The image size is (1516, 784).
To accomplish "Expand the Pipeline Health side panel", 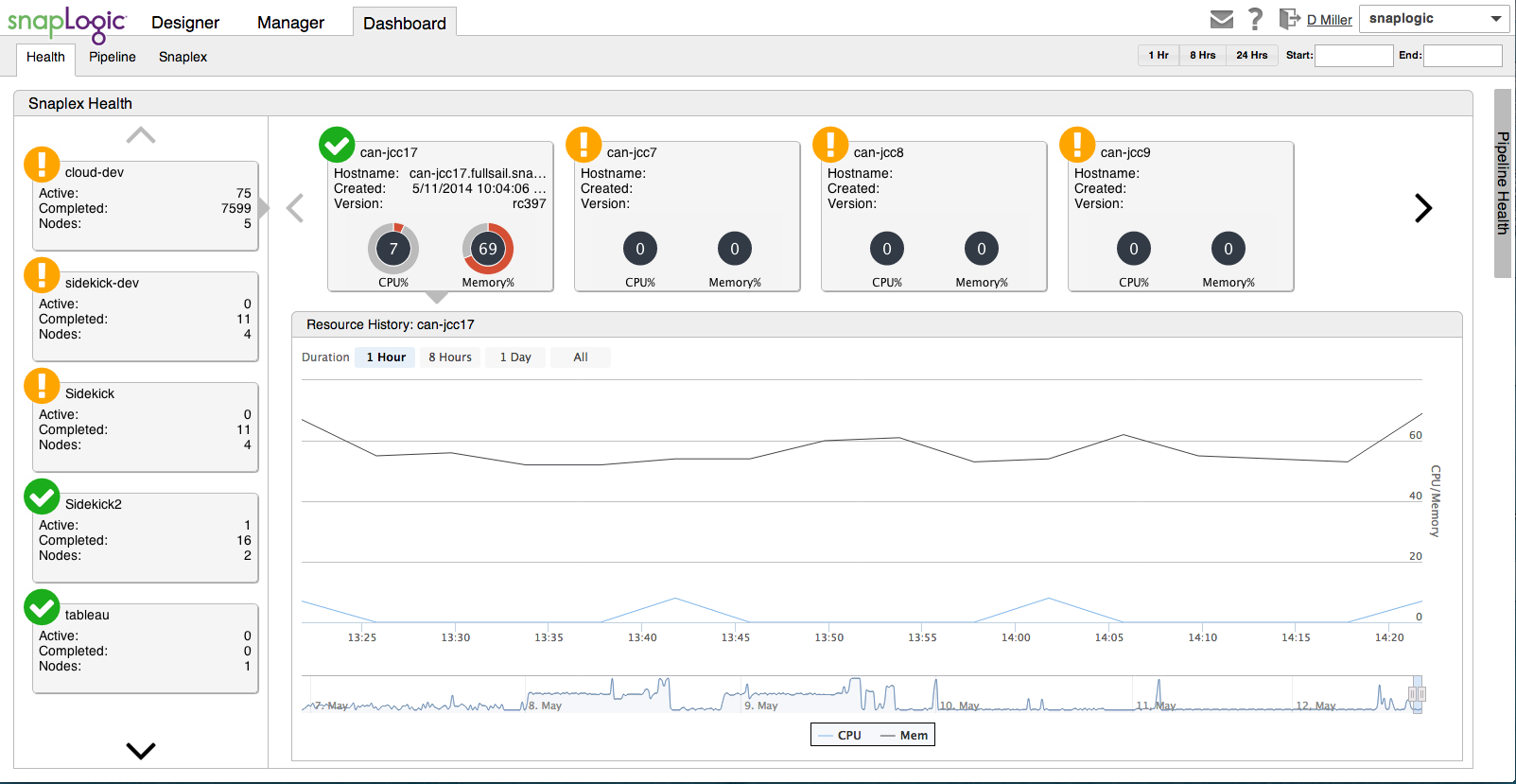I will 1503,183.
